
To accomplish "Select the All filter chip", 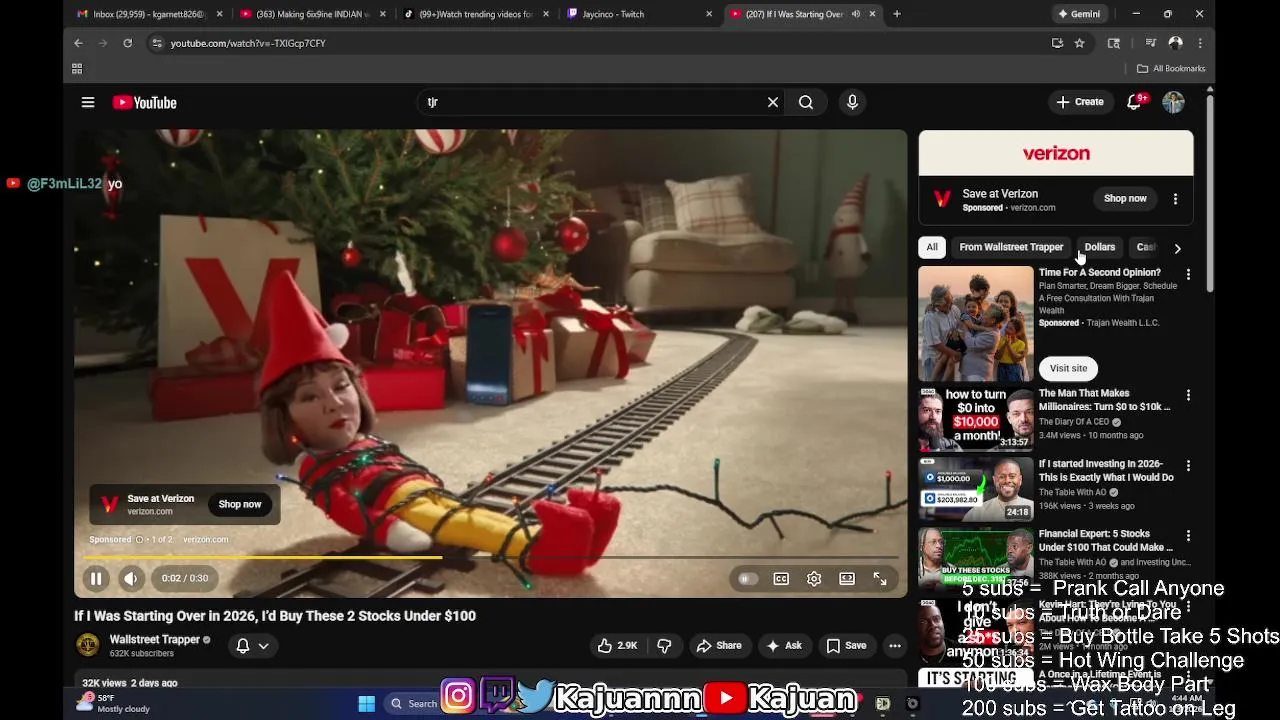I will 932,247.
